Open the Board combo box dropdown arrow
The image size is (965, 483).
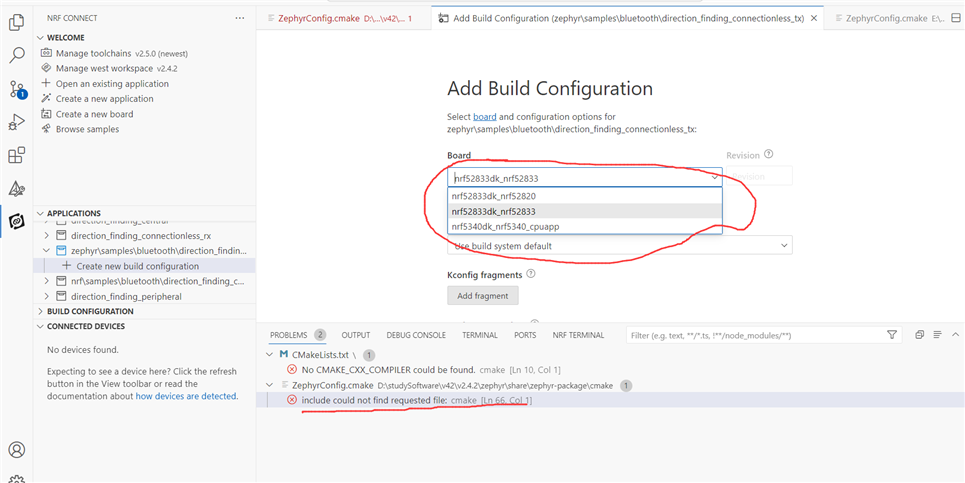click(715, 177)
